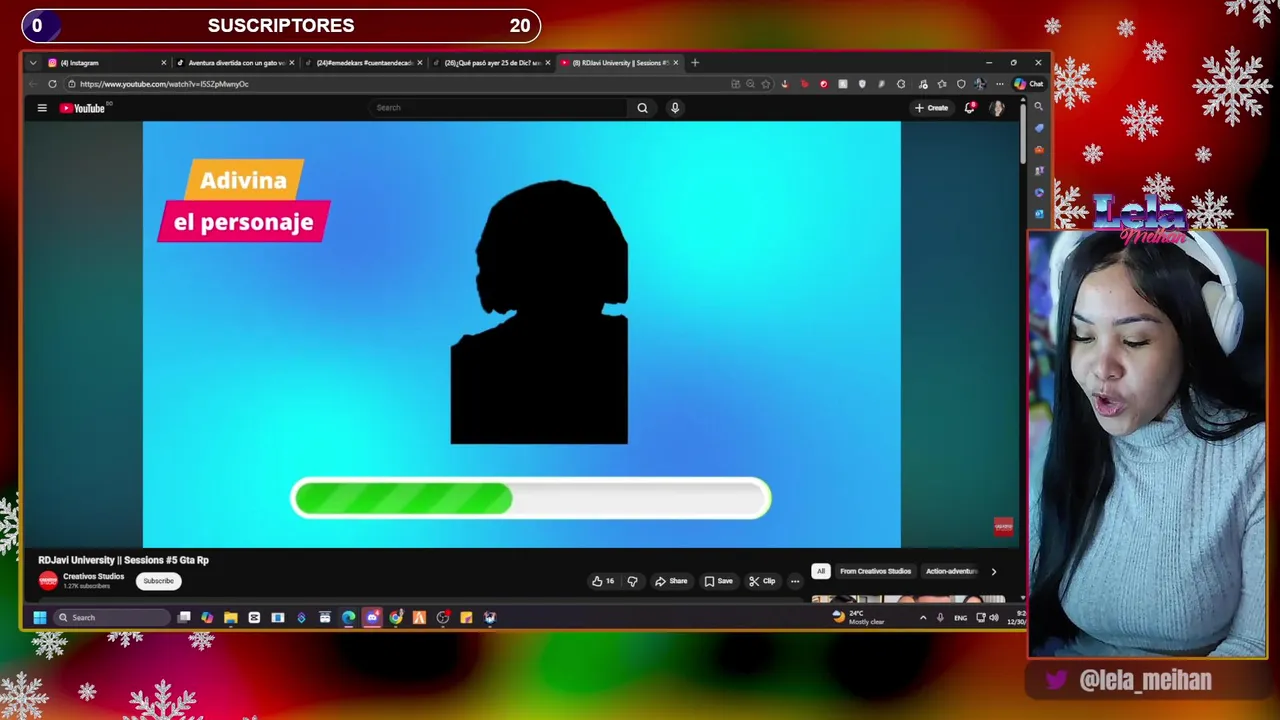
Task: Close the Instagram tab
Action: click(164, 63)
